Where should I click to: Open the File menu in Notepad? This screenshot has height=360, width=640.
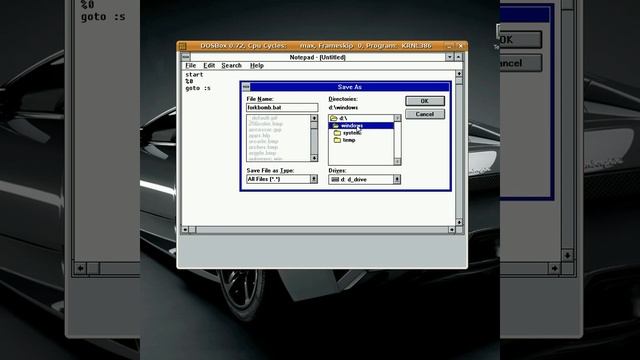[191, 65]
